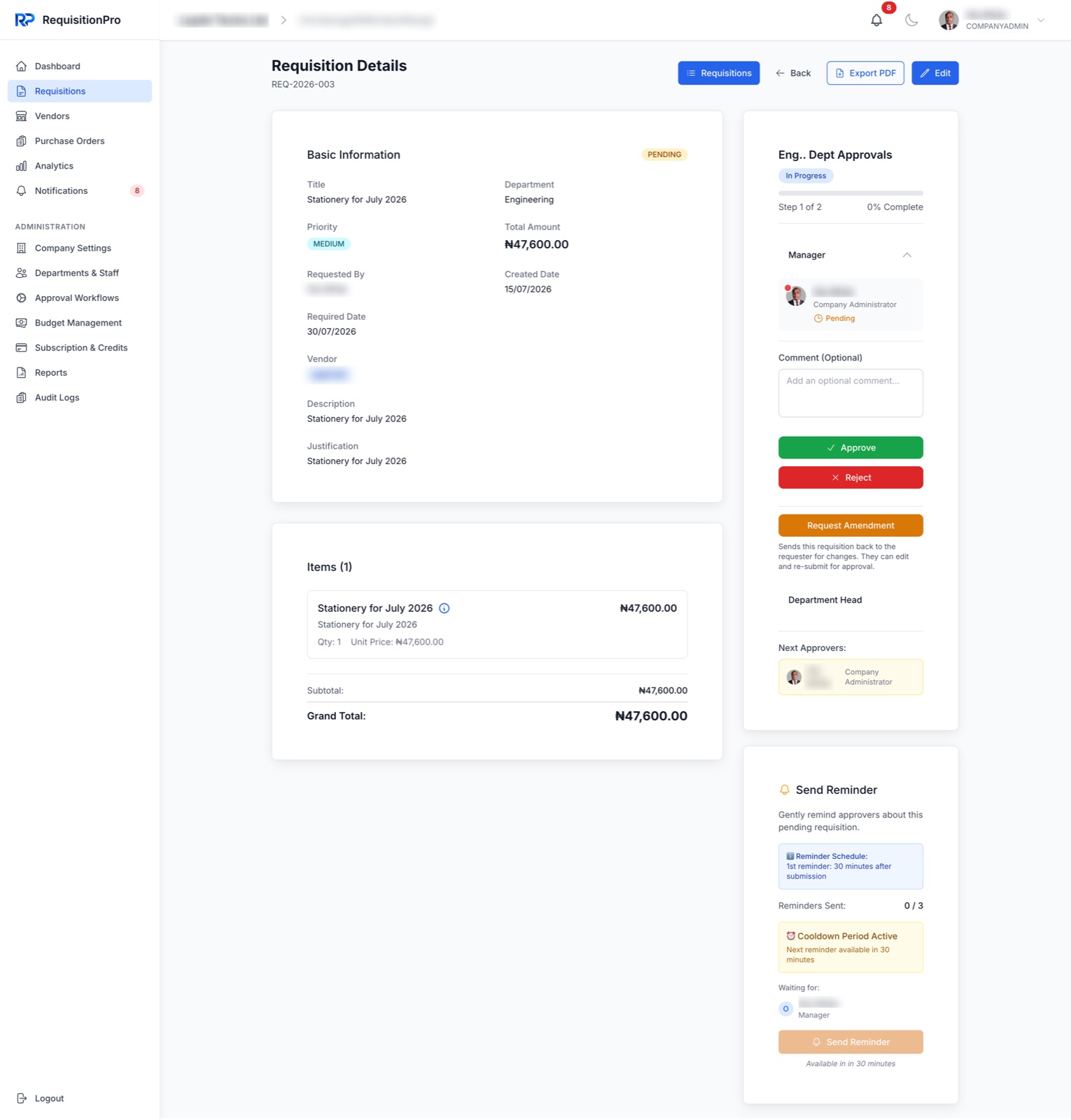
Task: Click the Next Approvers card
Action: (850, 677)
